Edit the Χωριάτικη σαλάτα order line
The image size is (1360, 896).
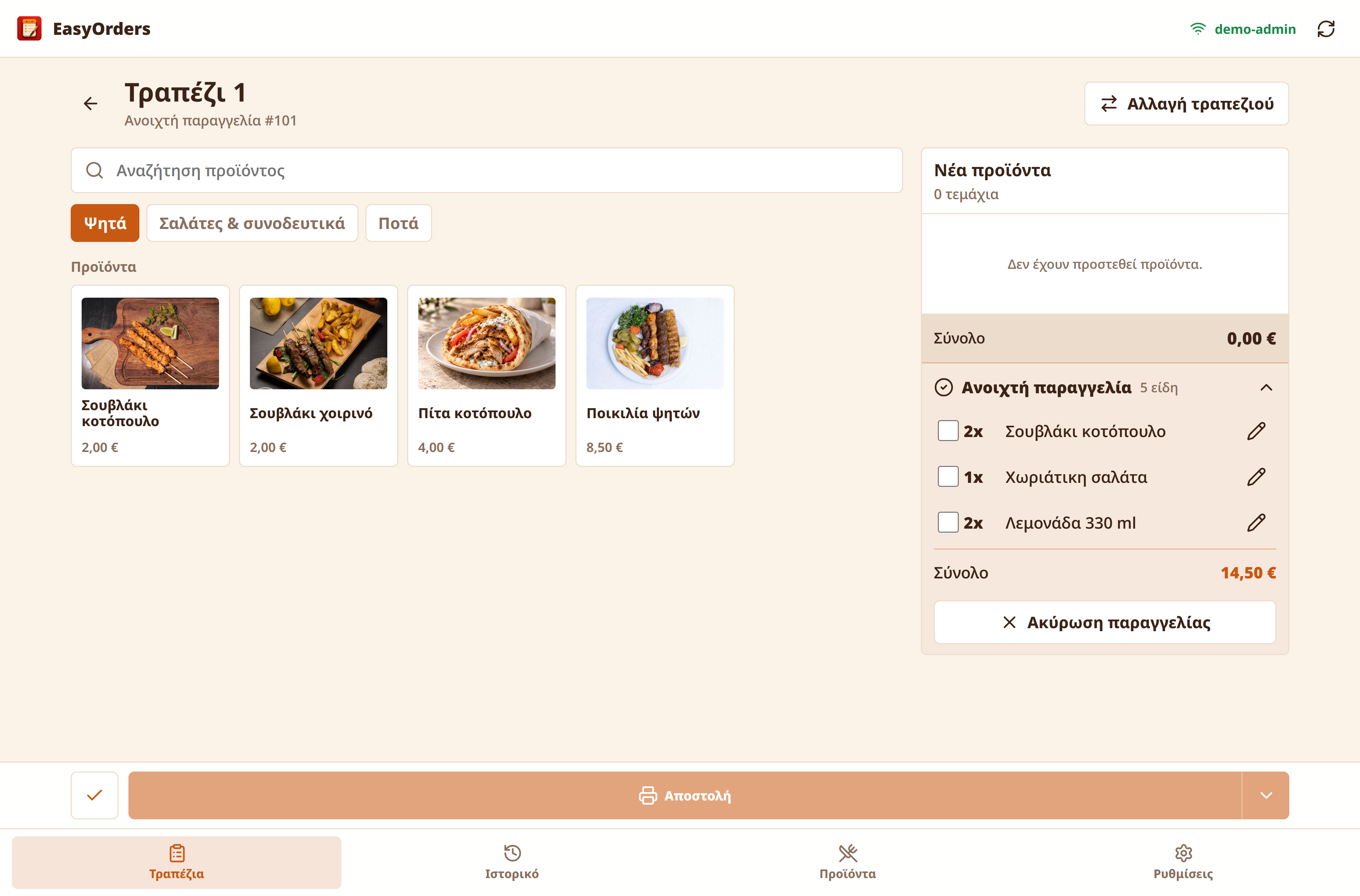pos(1256,477)
